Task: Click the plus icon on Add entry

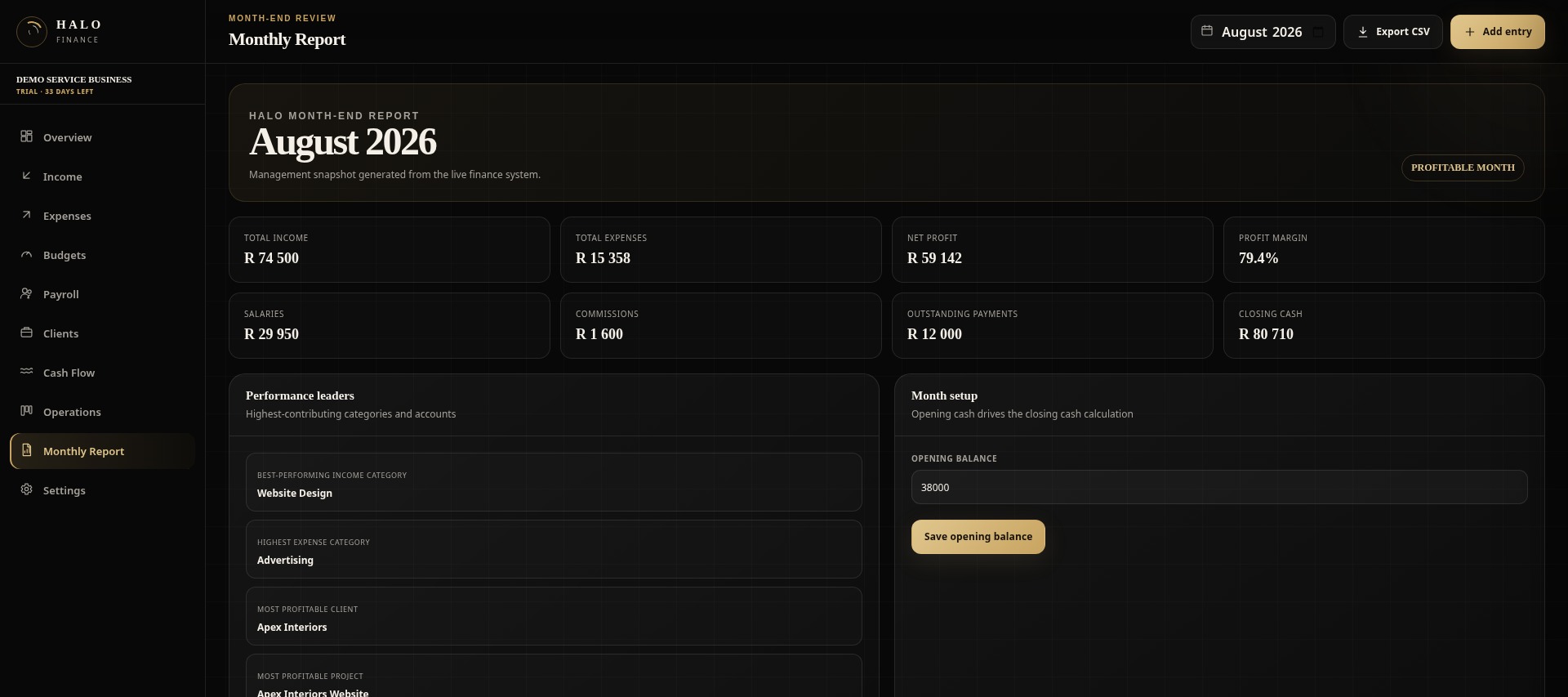Action: pyautogui.click(x=1470, y=32)
